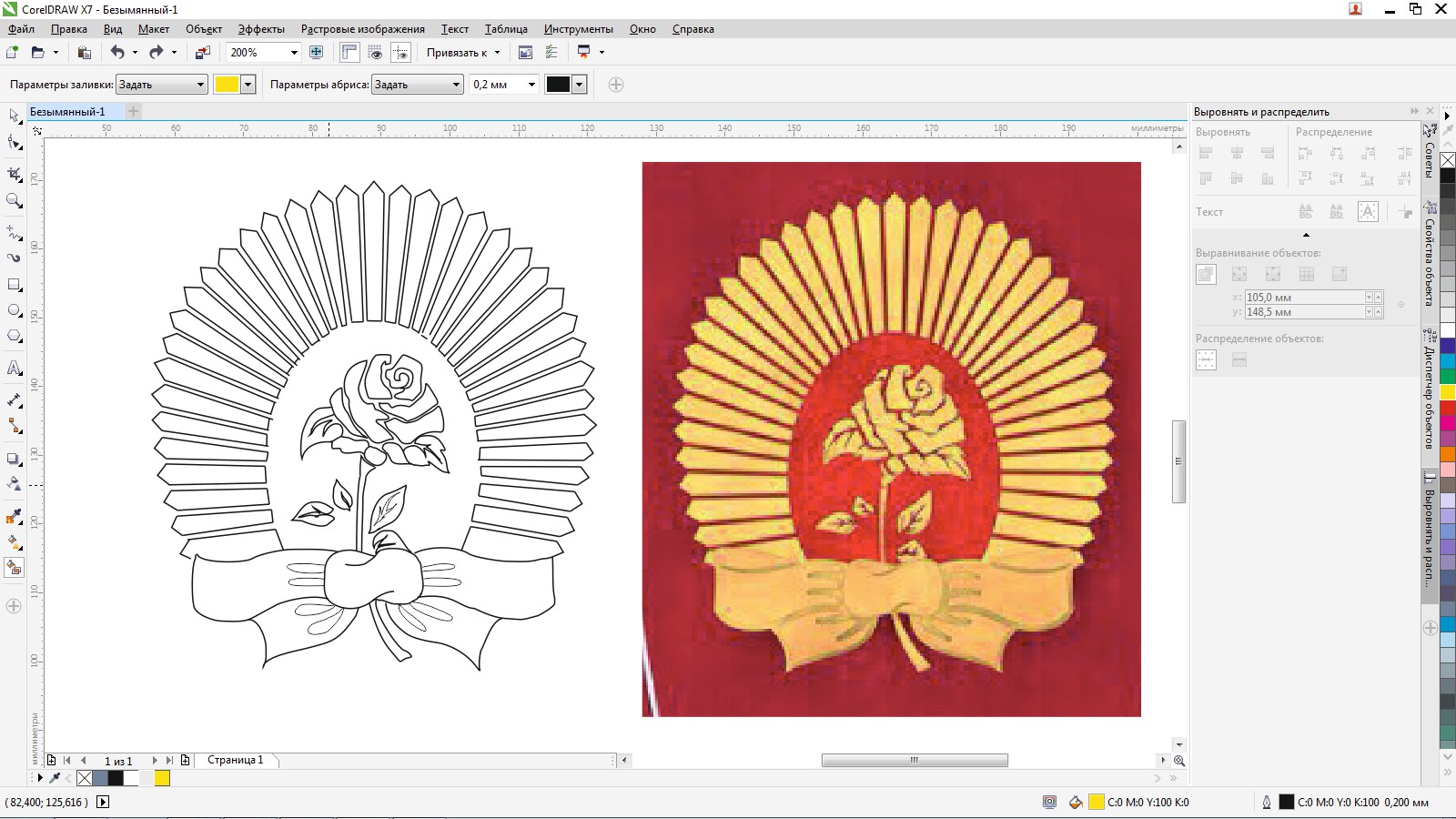Pick the Color Eyedropper tool in the toolbox
This screenshot has width=1456, height=819.
tap(14, 516)
